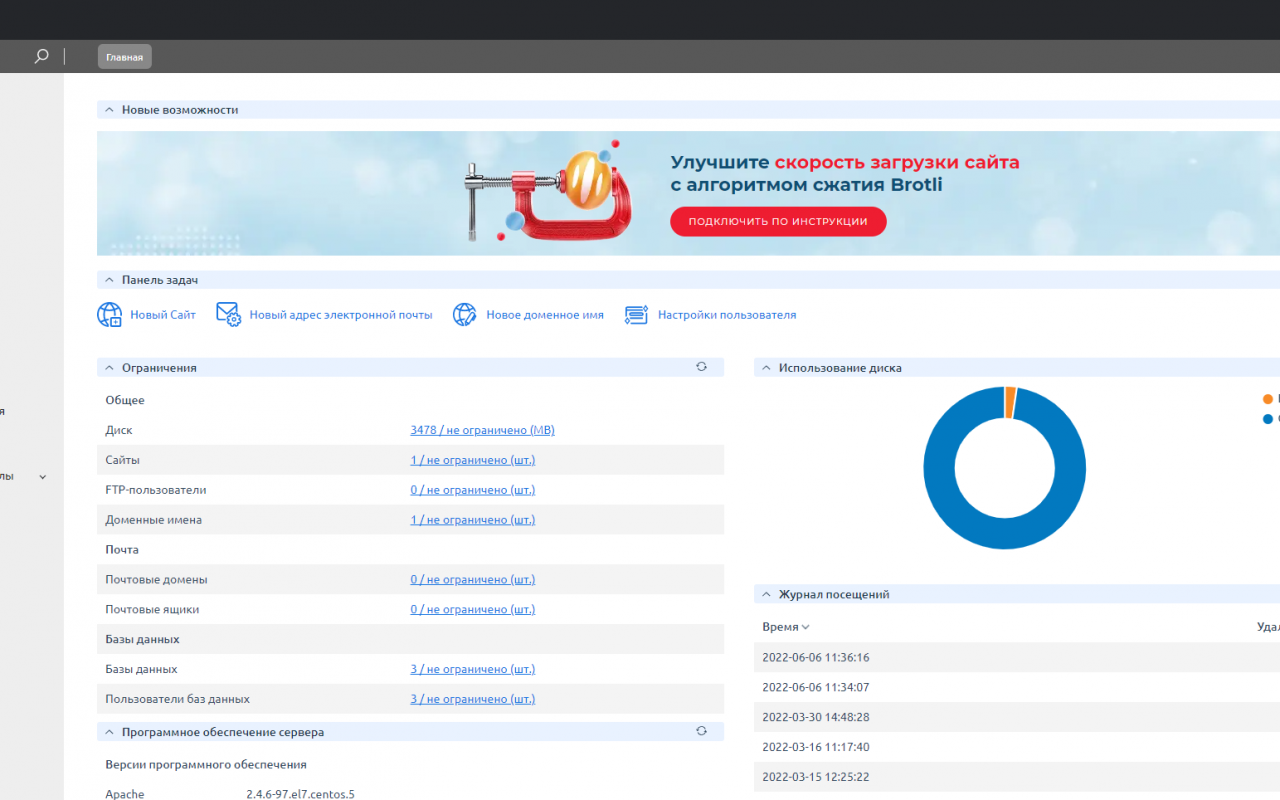Viewport: 1280px width, 800px height.
Task: Switch to the Главная tab
Action: tap(125, 57)
